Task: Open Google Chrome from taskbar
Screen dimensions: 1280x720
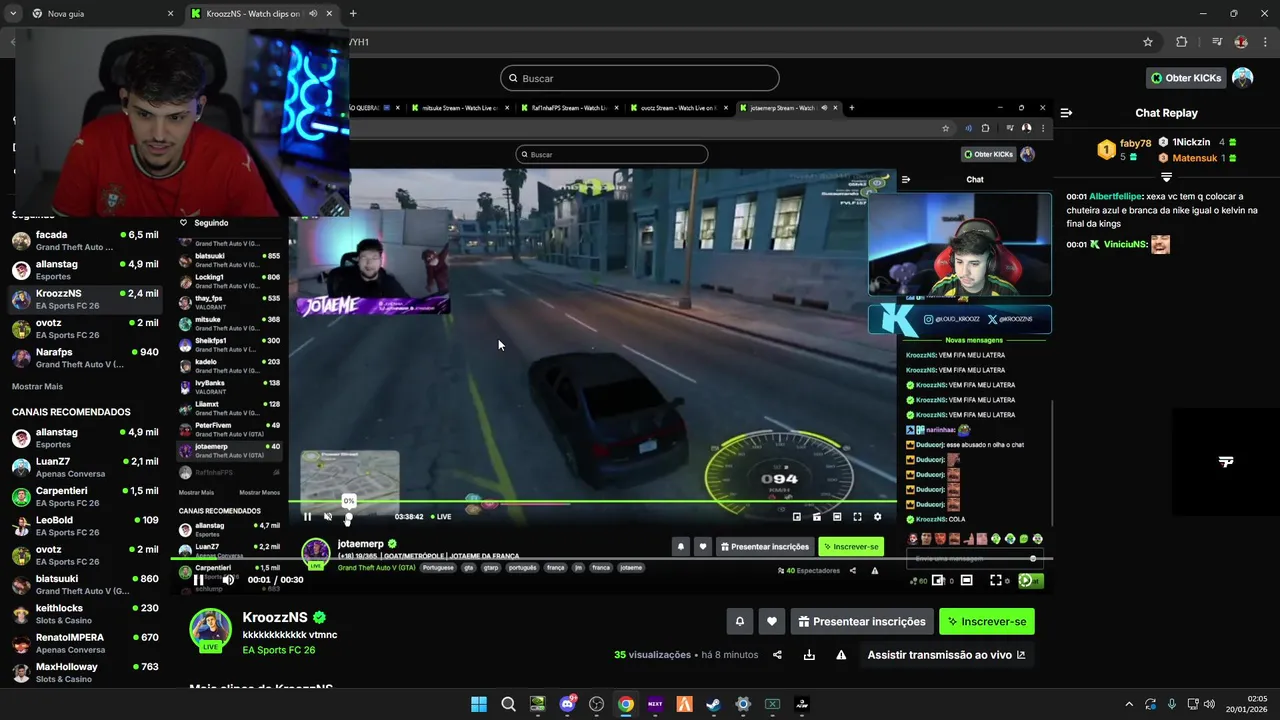Action: click(x=626, y=704)
